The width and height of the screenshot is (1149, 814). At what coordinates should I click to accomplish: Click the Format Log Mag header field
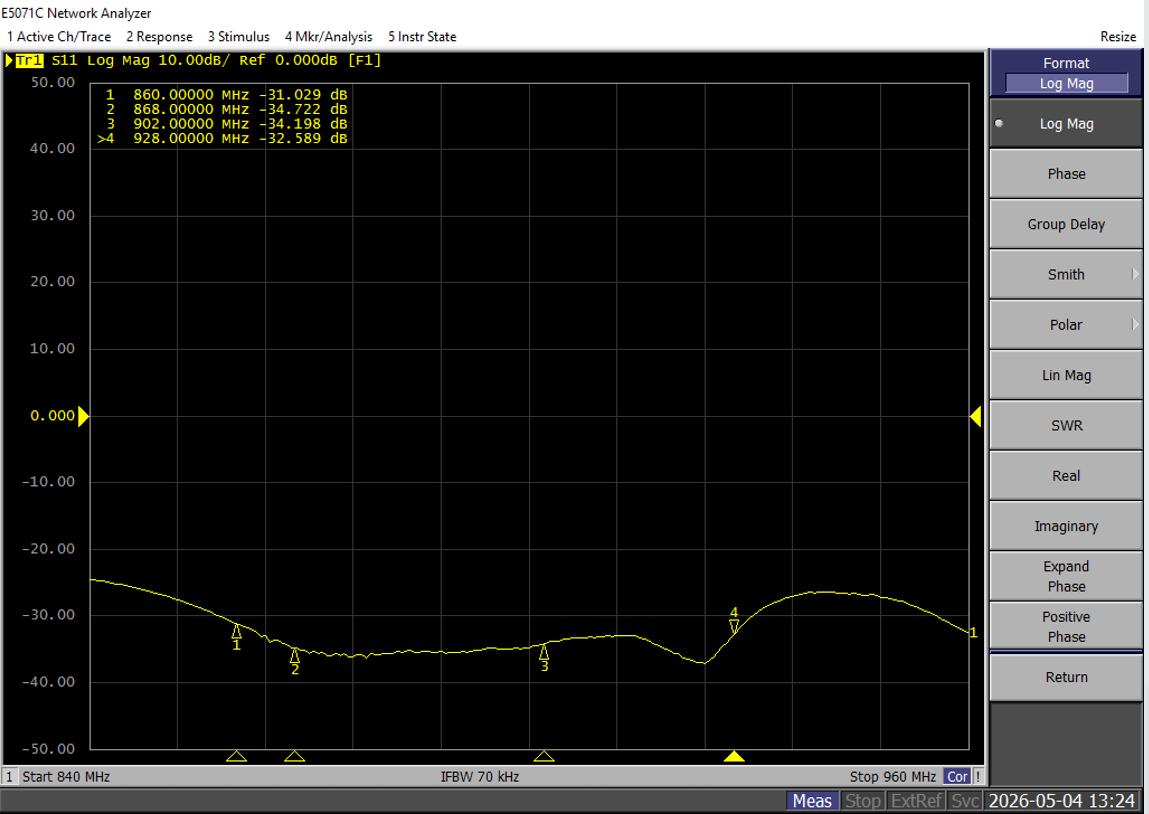[1066, 84]
